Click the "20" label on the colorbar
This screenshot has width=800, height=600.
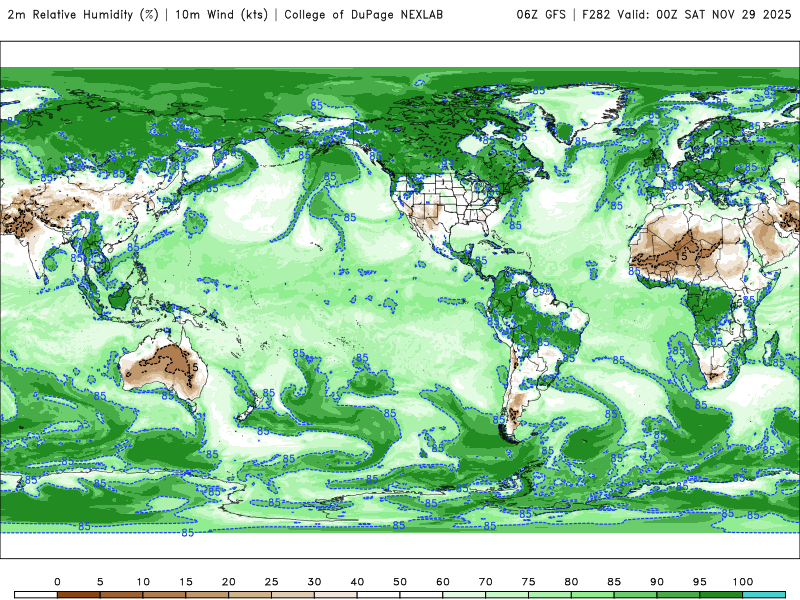click(229, 582)
